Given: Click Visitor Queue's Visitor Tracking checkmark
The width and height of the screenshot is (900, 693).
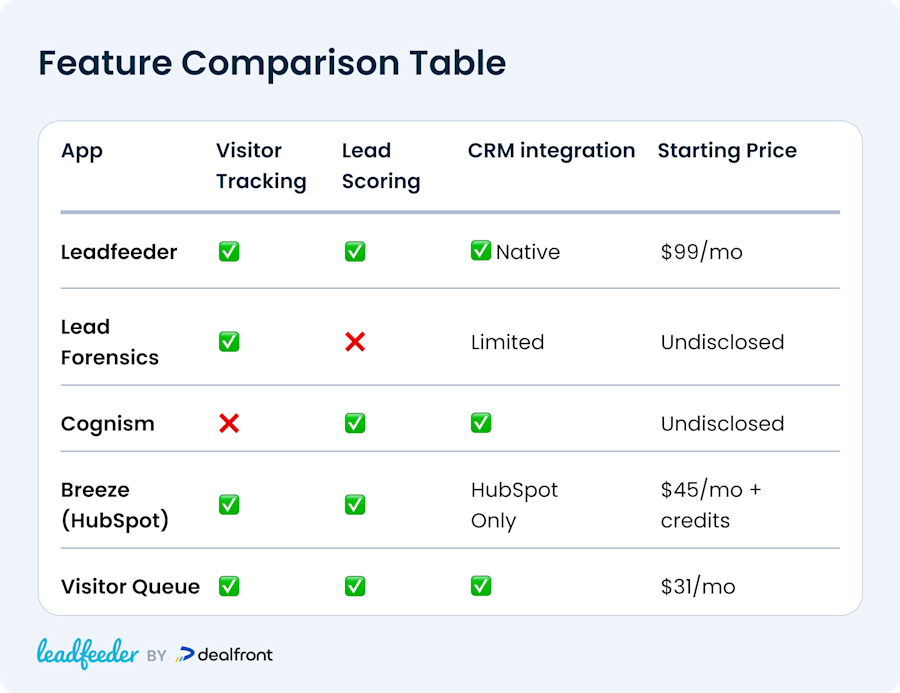Looking at the screenshot, I should 229,586.
